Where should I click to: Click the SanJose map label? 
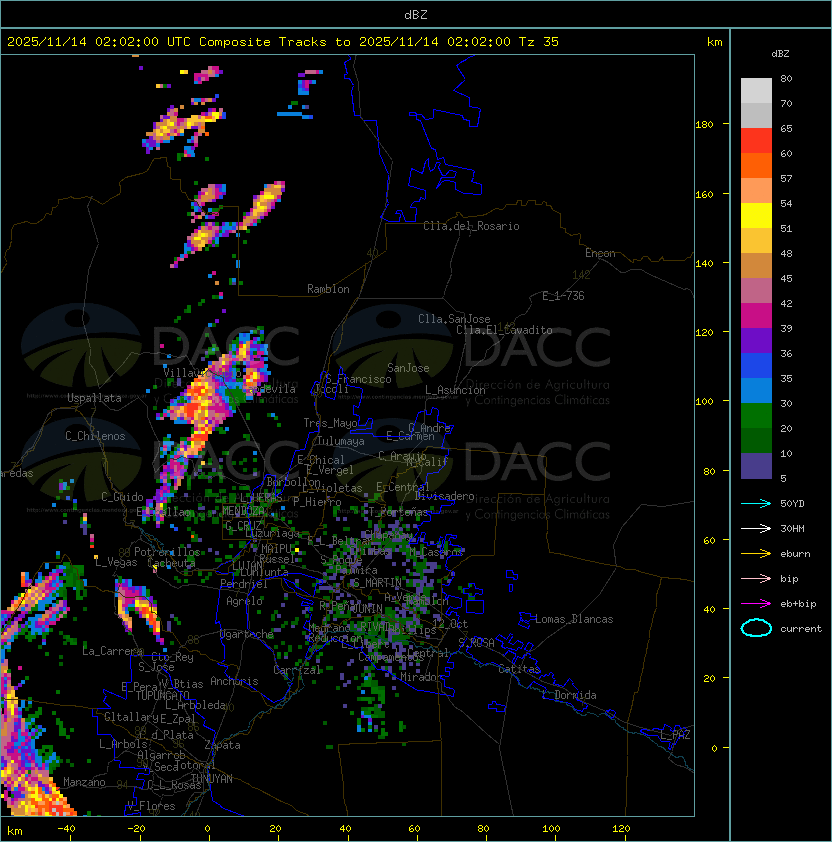(x=408, y=368)
